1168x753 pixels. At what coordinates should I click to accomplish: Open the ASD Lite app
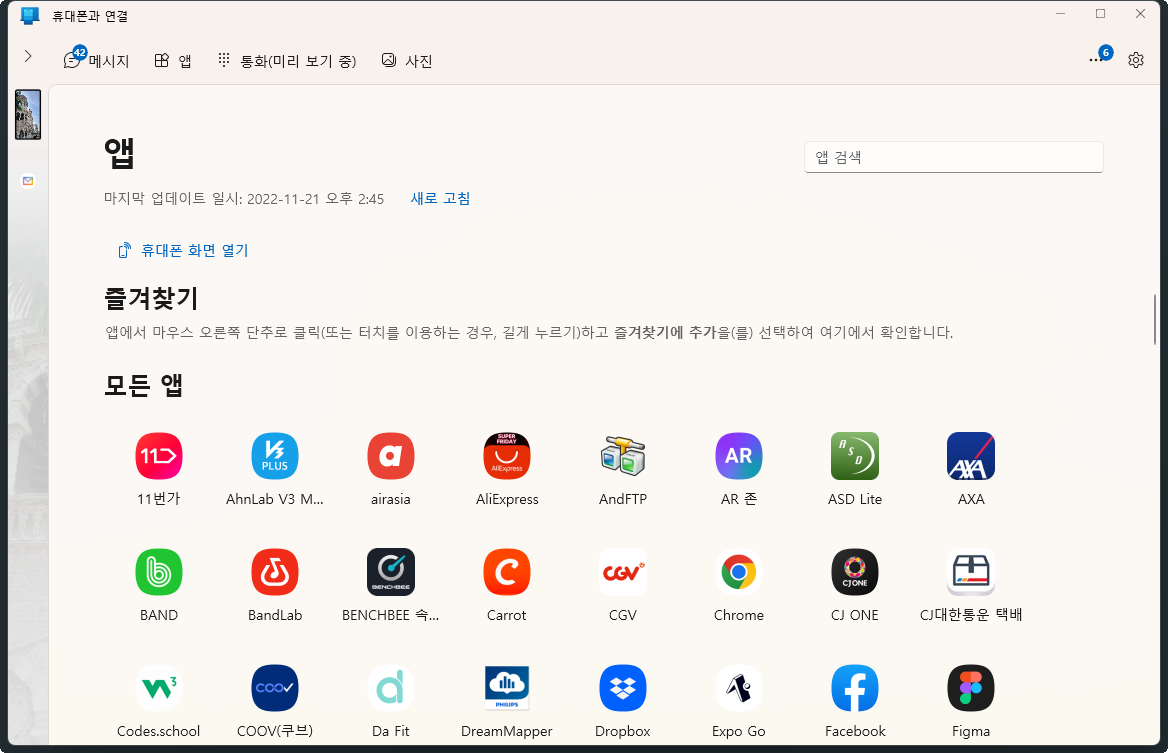click(854, 456)
